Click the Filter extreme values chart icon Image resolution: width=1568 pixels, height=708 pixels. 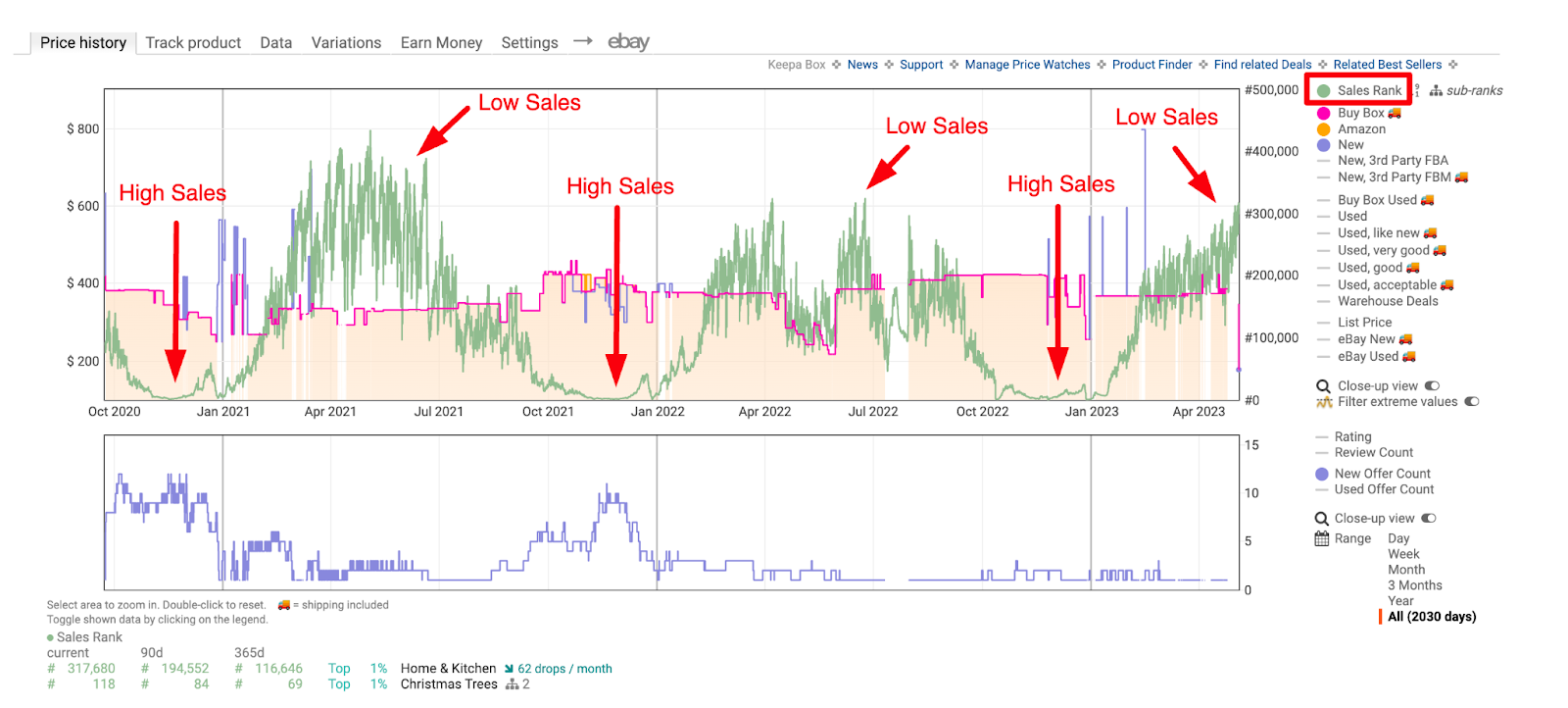[x=1324, y=402]
